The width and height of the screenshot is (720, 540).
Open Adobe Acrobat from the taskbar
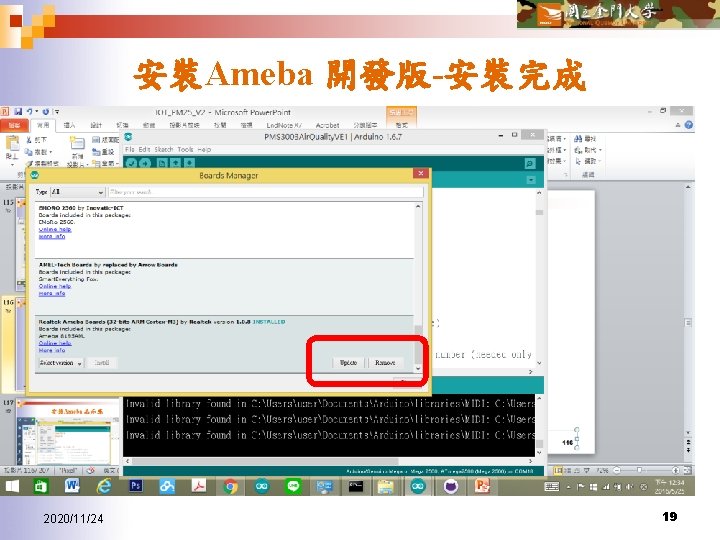pos(199,486)
